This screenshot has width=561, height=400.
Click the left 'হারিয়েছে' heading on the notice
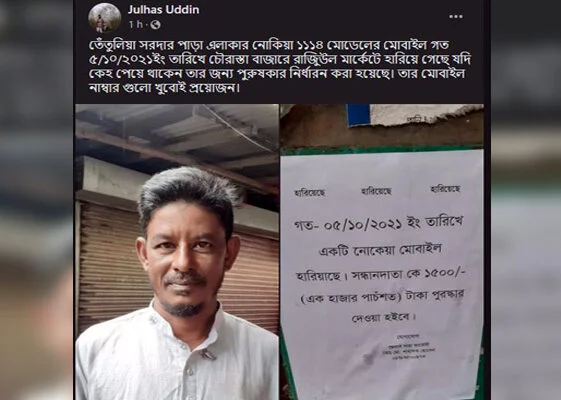[310, 192]
